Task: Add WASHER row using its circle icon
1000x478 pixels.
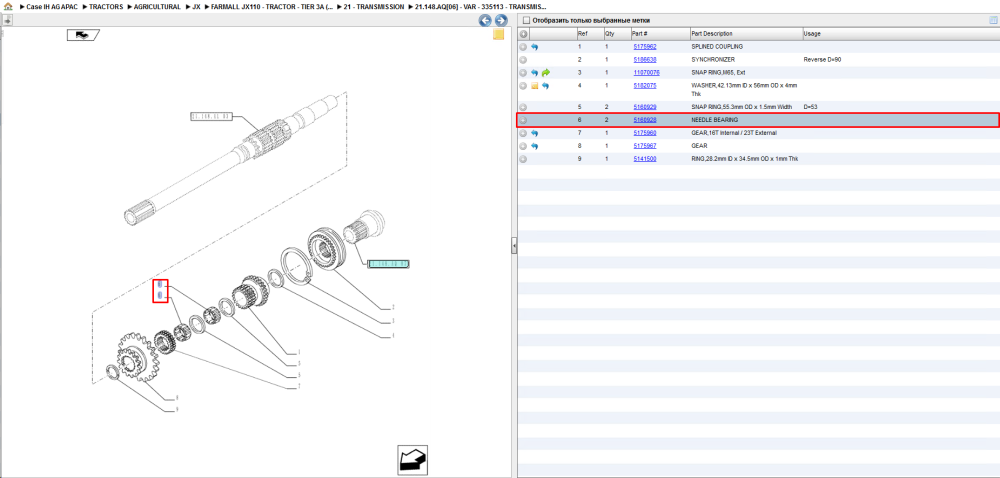Action: [x=523, y=85]
